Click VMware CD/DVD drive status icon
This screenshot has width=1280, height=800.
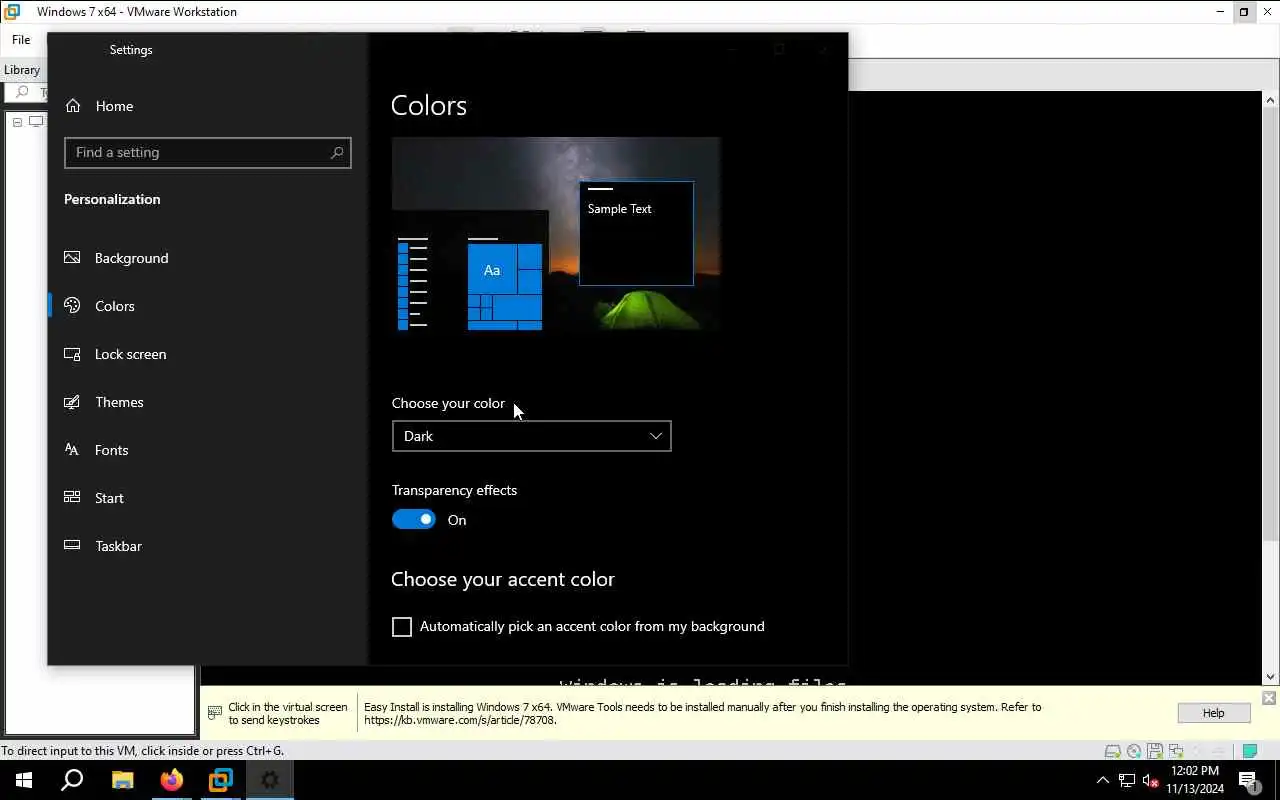tap(1133, 751)
